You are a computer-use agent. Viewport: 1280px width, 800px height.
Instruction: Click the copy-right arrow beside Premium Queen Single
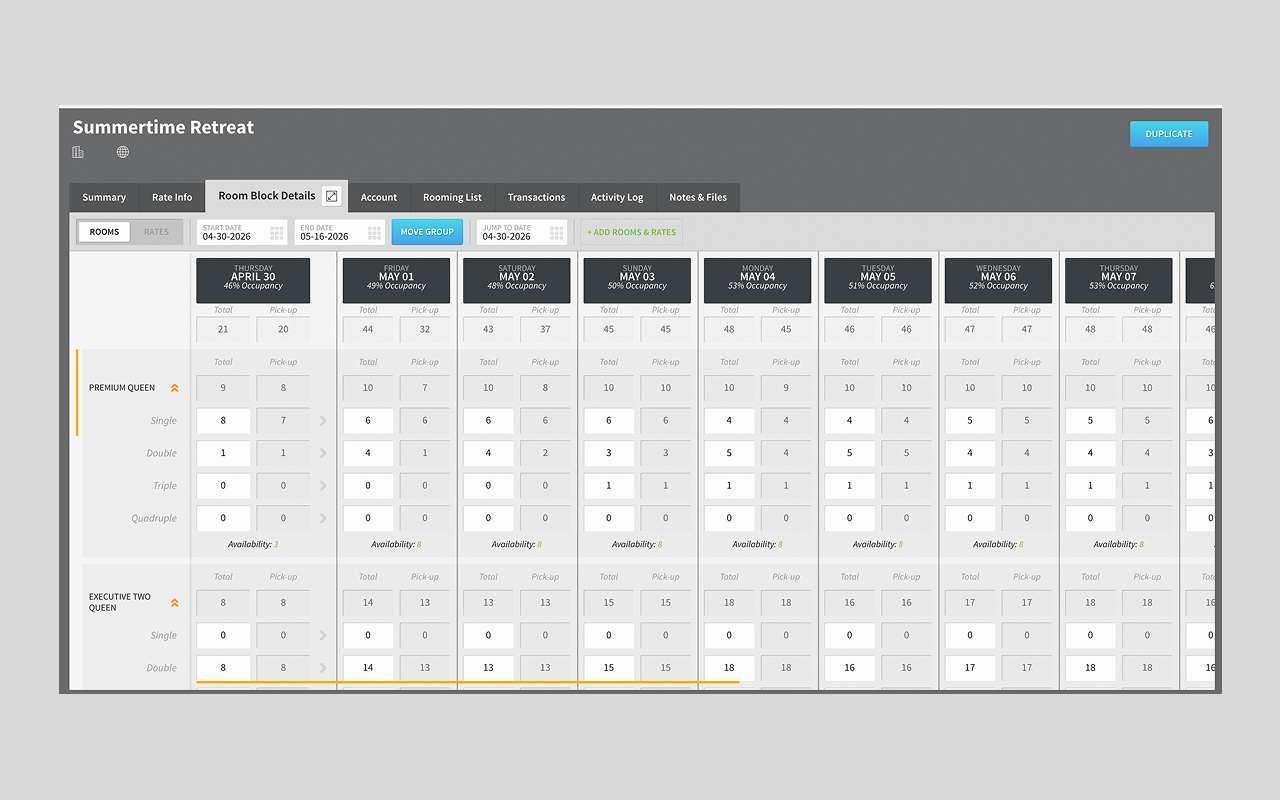tap(323, 421)
